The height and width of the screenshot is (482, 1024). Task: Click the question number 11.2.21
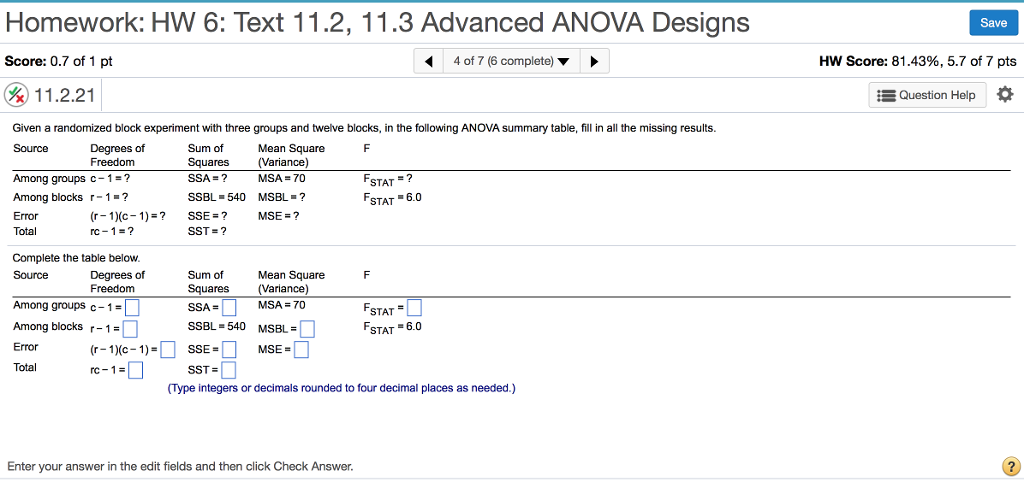coord(64,95)
